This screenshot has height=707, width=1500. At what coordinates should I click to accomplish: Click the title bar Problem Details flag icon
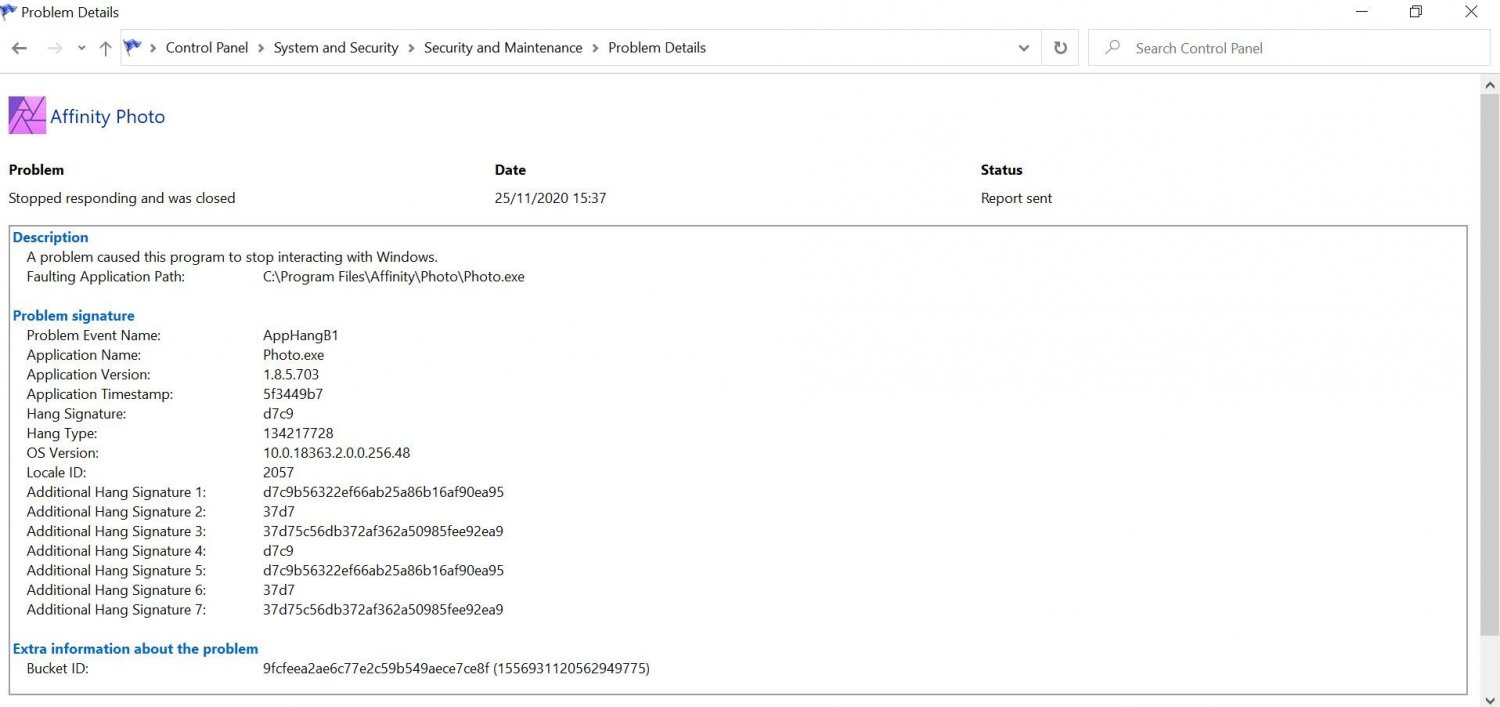pyautogui.click(x=9, y=12)
